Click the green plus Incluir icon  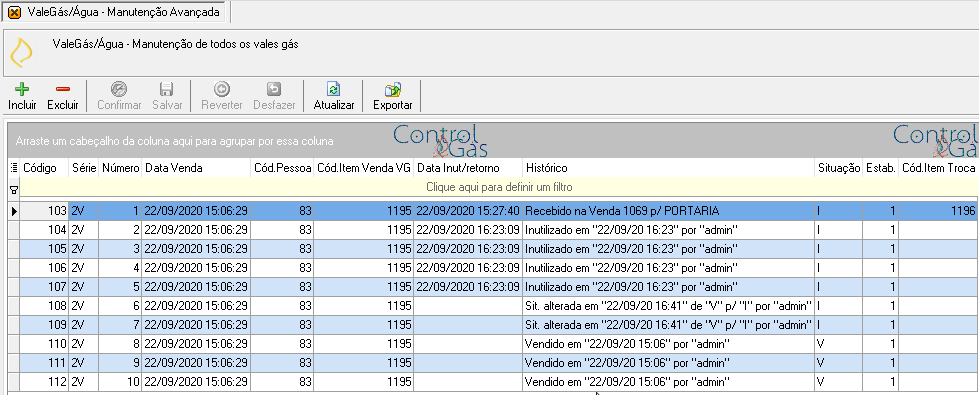pos(22,89)
